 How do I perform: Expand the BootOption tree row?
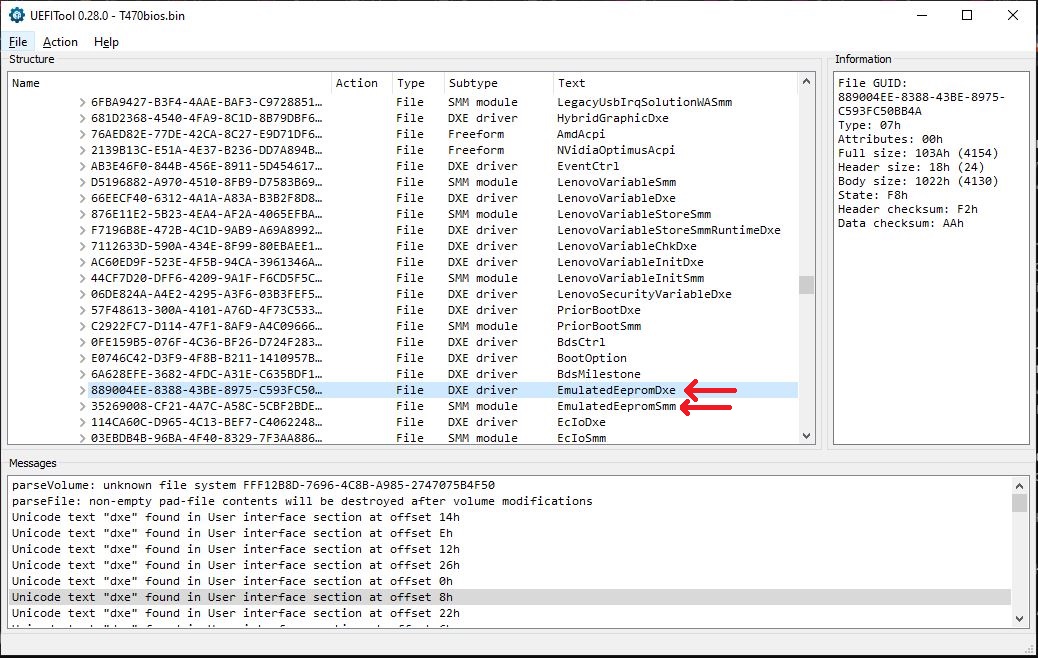click(82, 358)
